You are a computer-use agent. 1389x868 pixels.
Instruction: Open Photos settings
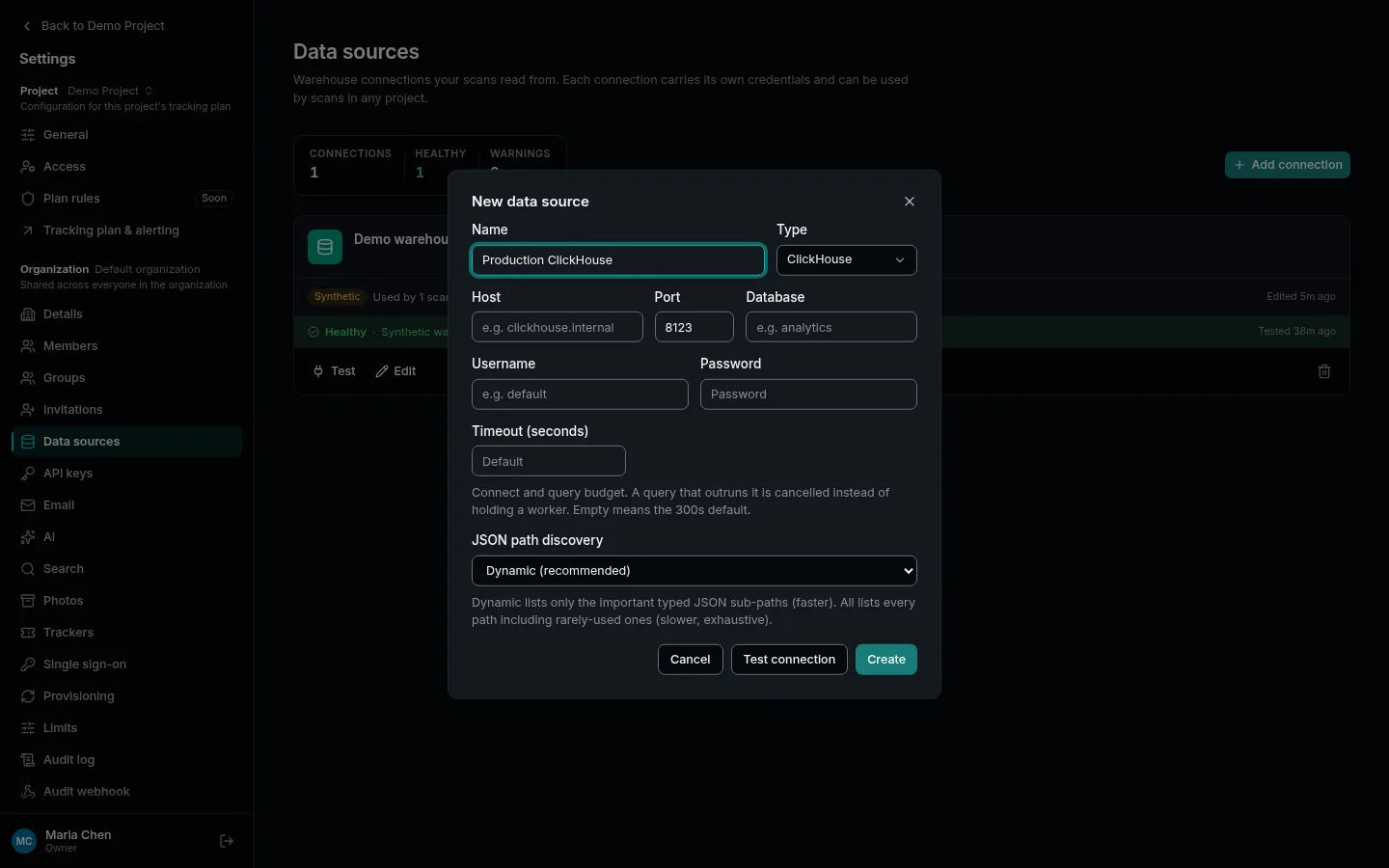126,601
